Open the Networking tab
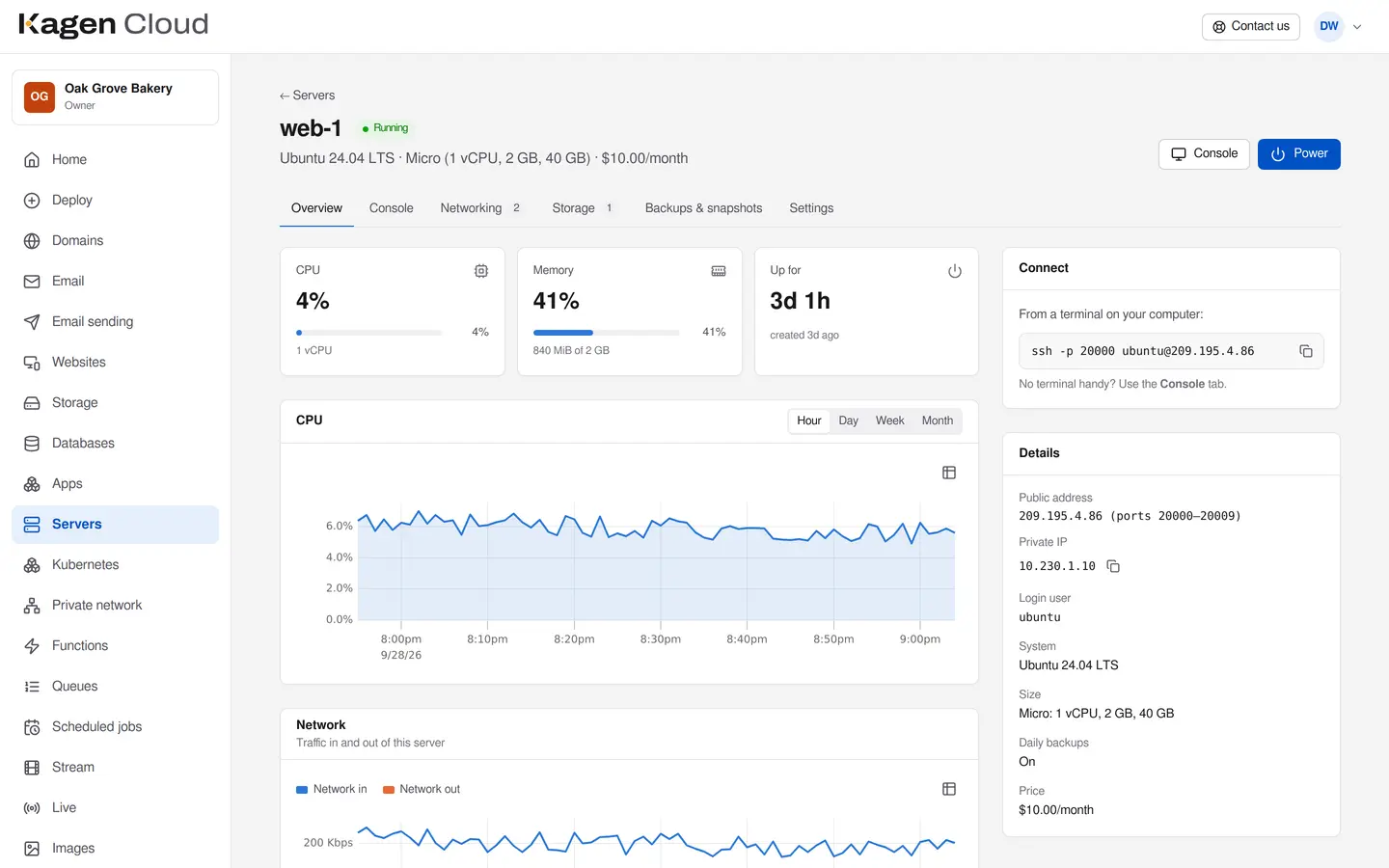 pos(480,208)
